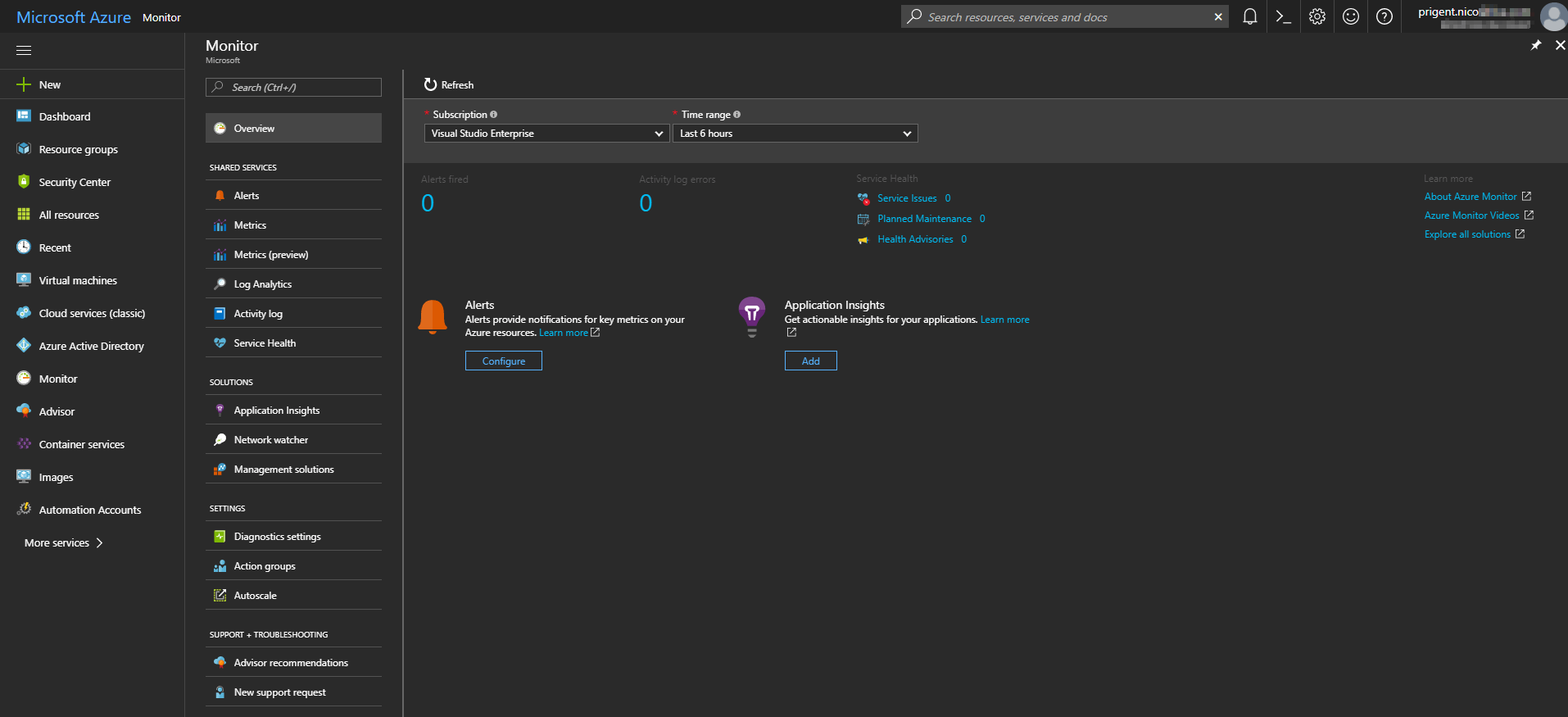Click the All resources grid icon
Viewport: 1568px width, 717px height.
pos(24,215)
